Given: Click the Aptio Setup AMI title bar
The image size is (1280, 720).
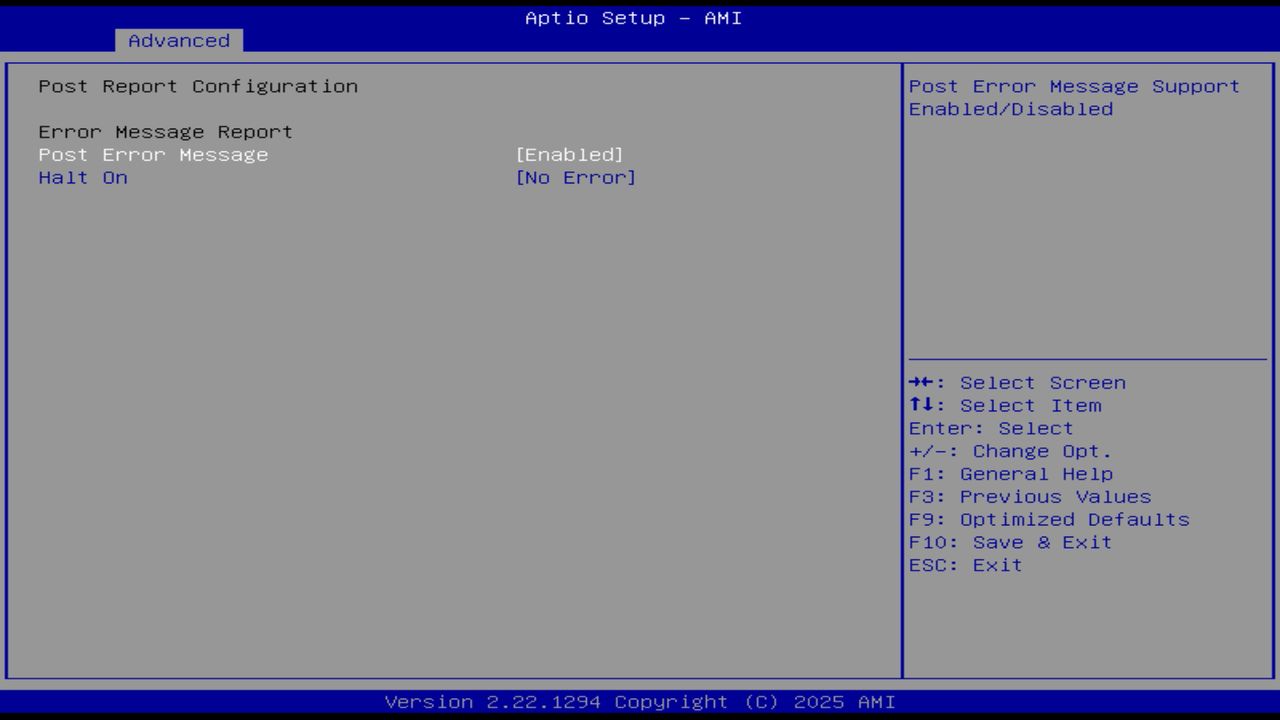Looking at the screenshot, I should [633, 17].
